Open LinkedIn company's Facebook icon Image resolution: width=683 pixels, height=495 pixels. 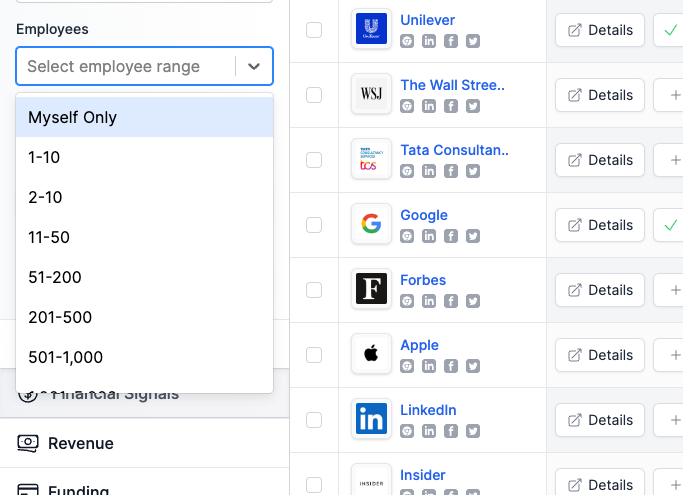(x=451, y=431)
